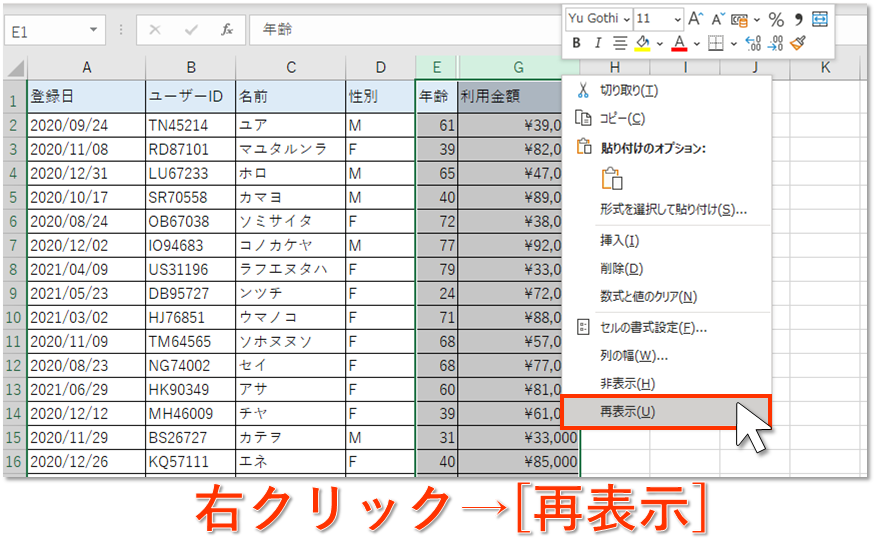Screen dimensions: 876x548
Task: Decrease decimal places
Action: pyautogui.click(x=775, y=43)
